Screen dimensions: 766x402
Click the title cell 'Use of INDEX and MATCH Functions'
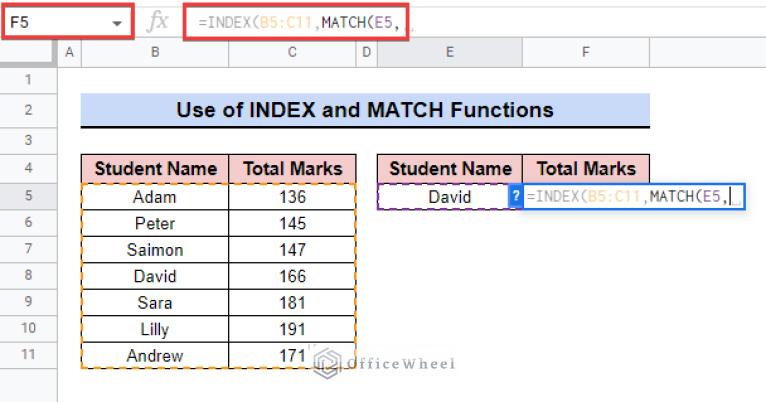point(365,110)
